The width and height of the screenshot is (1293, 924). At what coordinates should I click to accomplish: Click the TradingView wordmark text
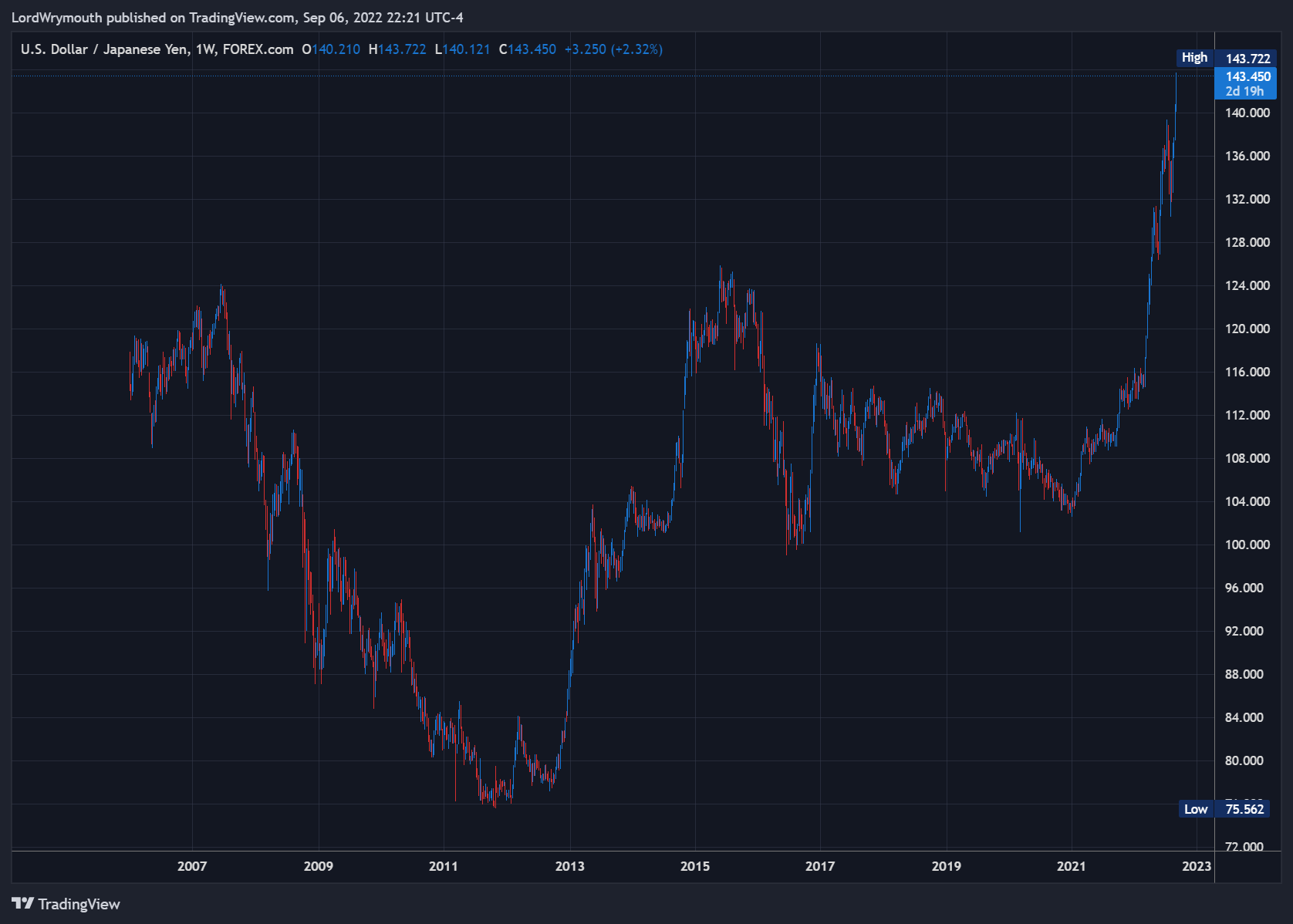tap(79, 904)
